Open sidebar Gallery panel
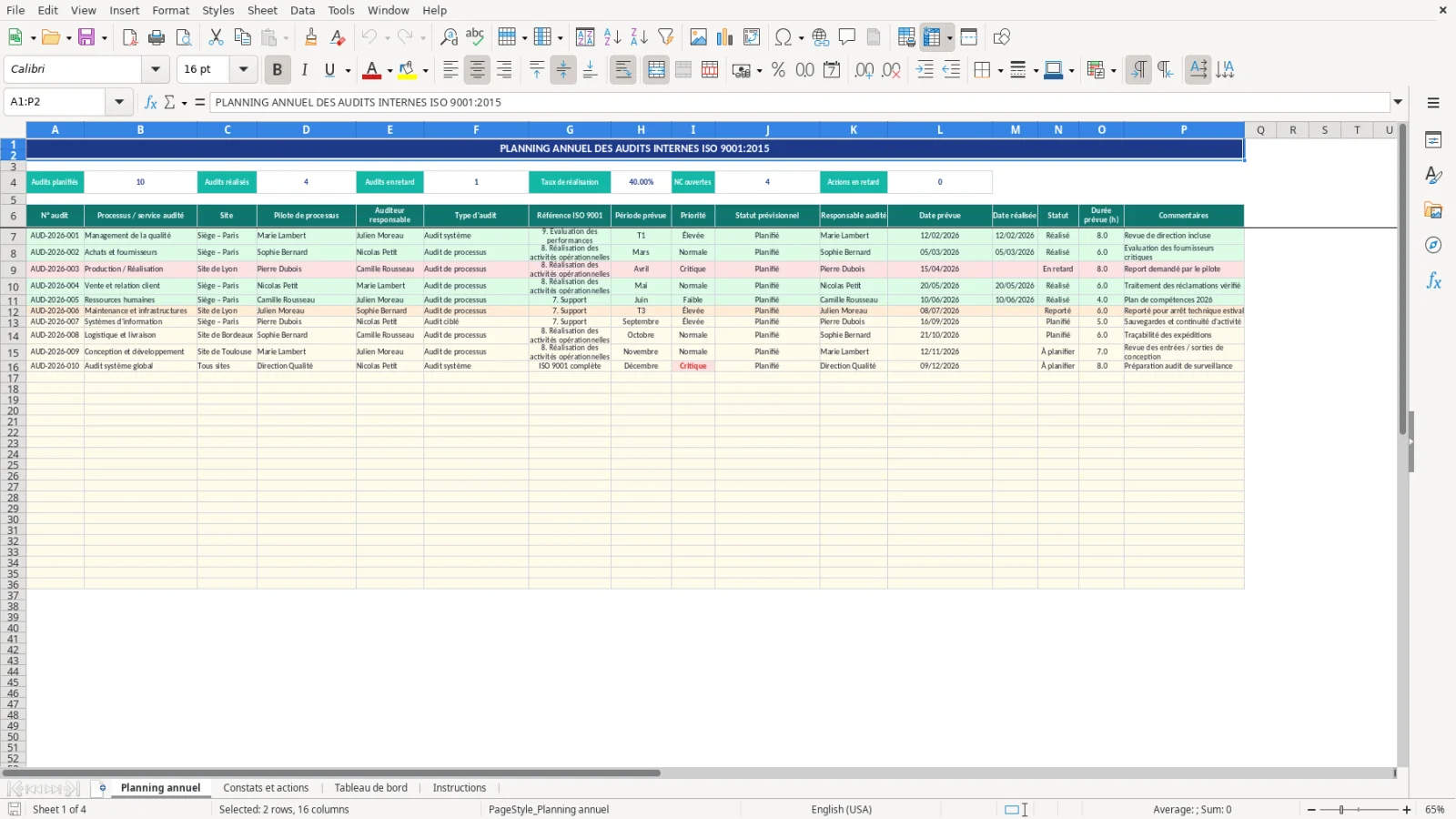Viewport: 1456px width, 819px height. (x=1433, y=210)
